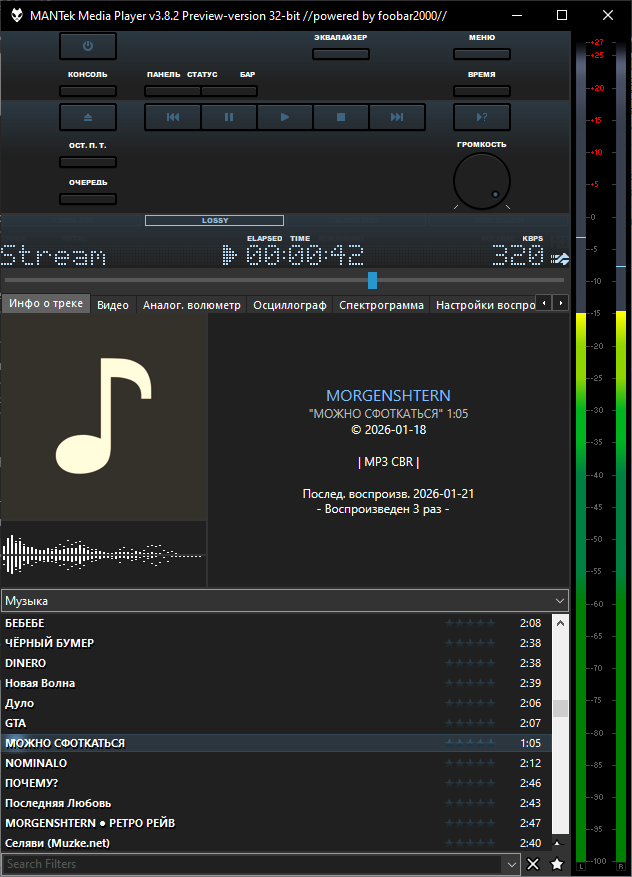Clear search filter with X icon
This screenshot has height=877, width=632.
533,864
